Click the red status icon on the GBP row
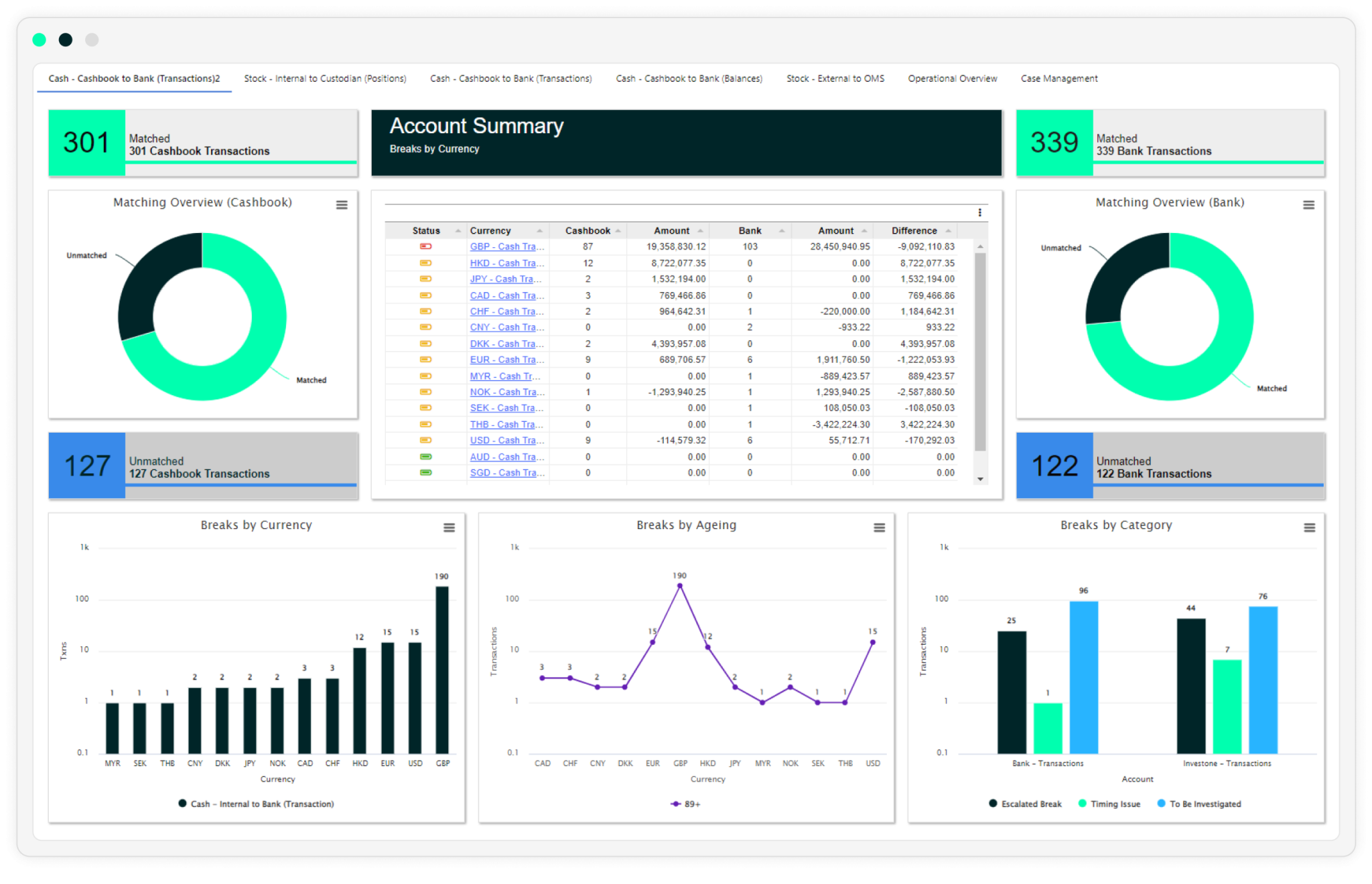This screenshot has height=884, width=1372. [425, 246]
